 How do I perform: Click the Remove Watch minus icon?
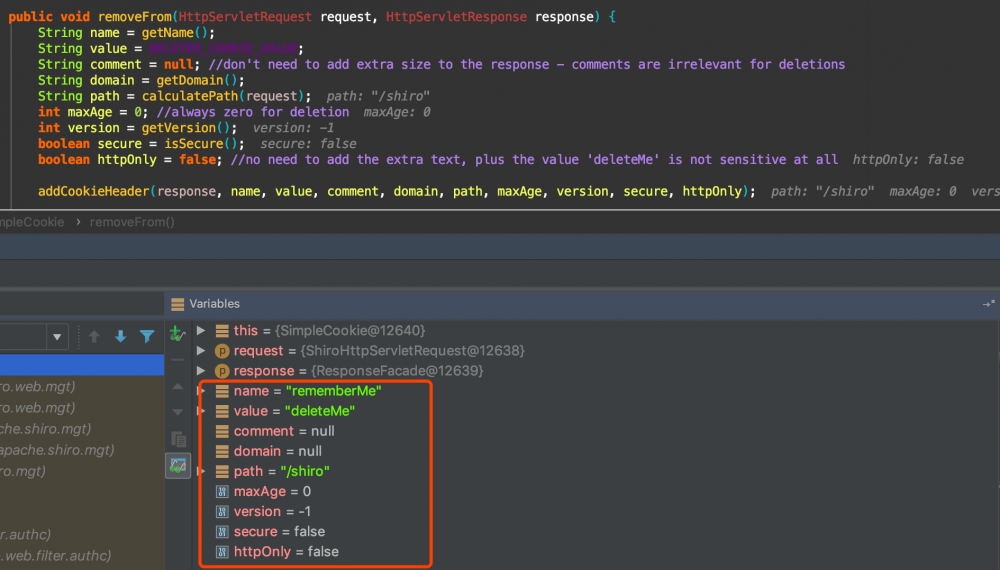(178, 360)
